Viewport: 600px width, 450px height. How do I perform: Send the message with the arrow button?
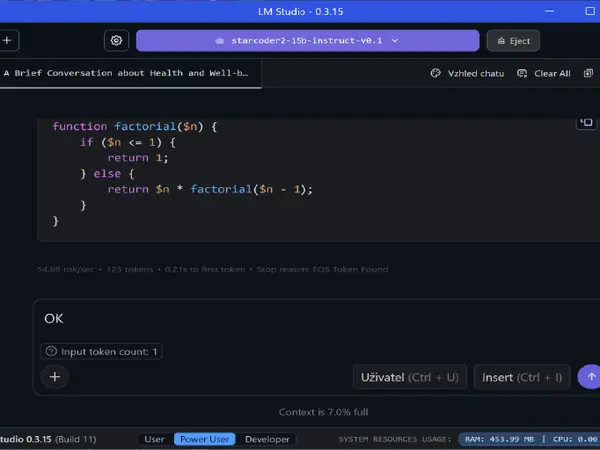[x=589, y=377]
